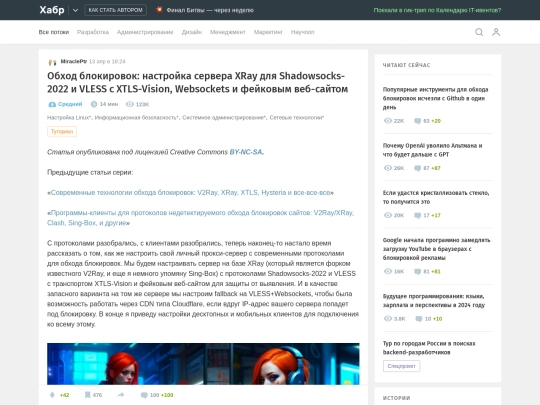Click the share arrow icon
This screenshot has width=540, height=405.
point(121,395)
